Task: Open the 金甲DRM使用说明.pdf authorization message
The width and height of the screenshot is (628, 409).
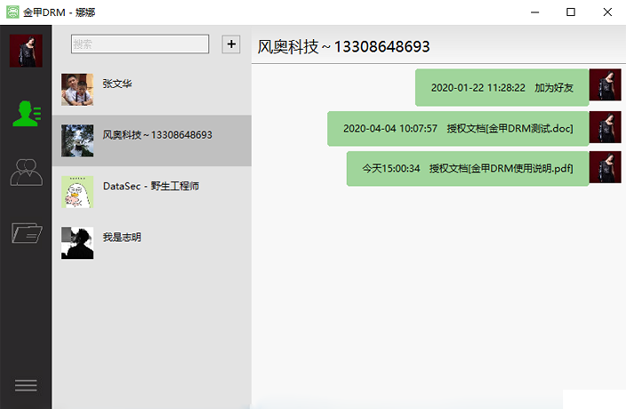Action: [x=467, y=168]
